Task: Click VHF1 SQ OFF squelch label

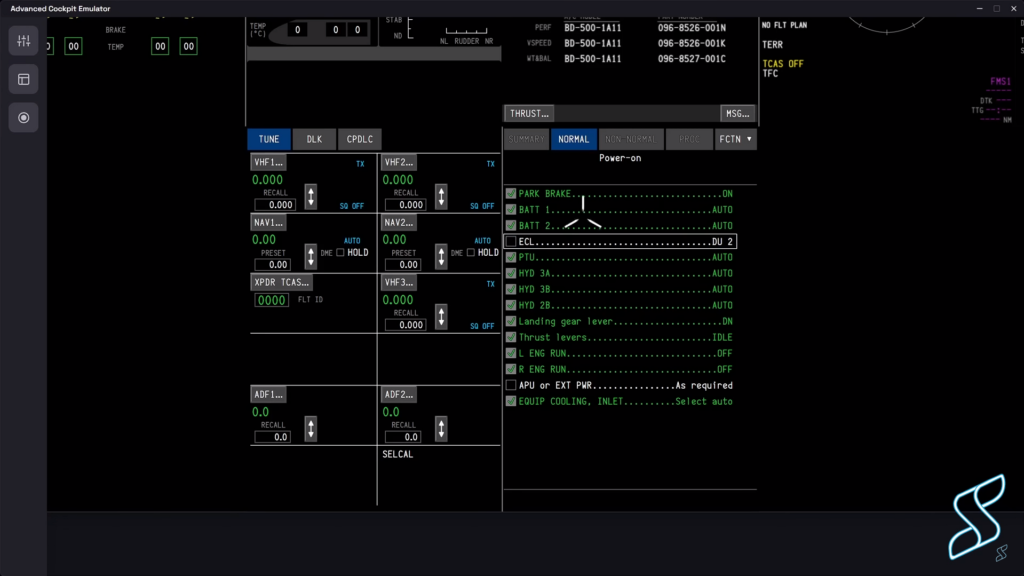Action: [351, 206]
